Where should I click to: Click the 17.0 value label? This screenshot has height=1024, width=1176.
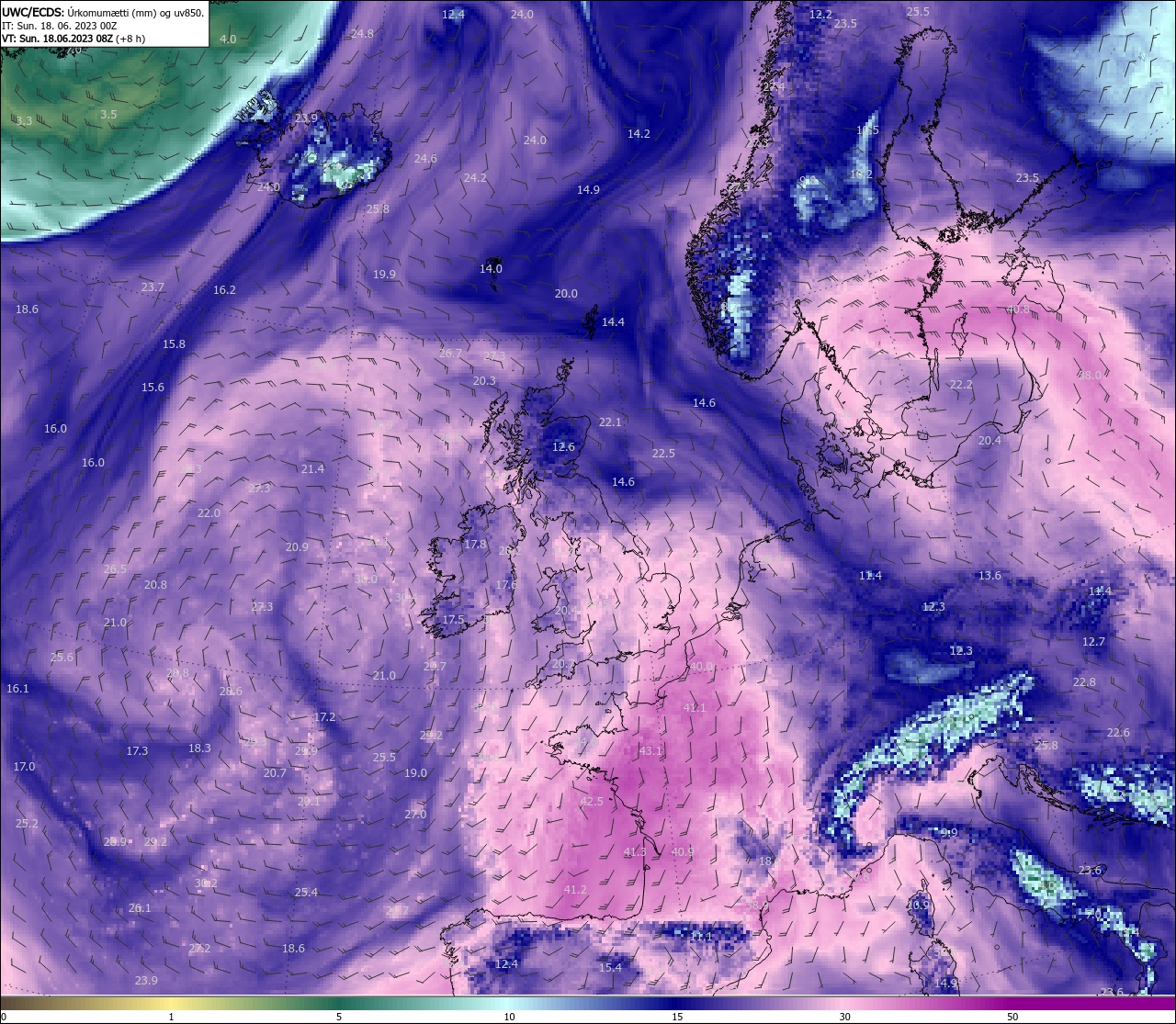click(x=24, y=767)
